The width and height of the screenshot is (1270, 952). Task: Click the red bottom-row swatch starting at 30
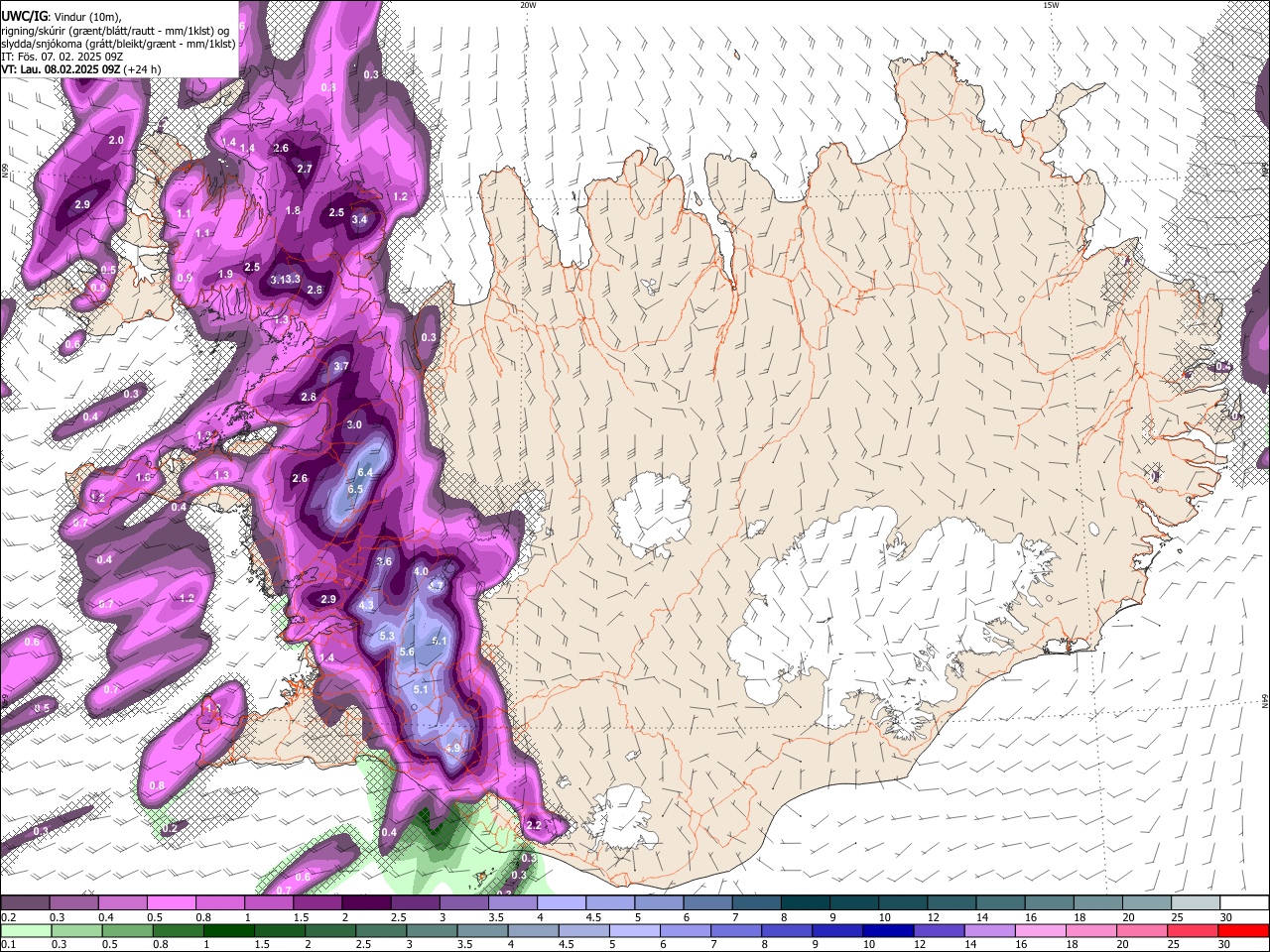pos(1244,931)
